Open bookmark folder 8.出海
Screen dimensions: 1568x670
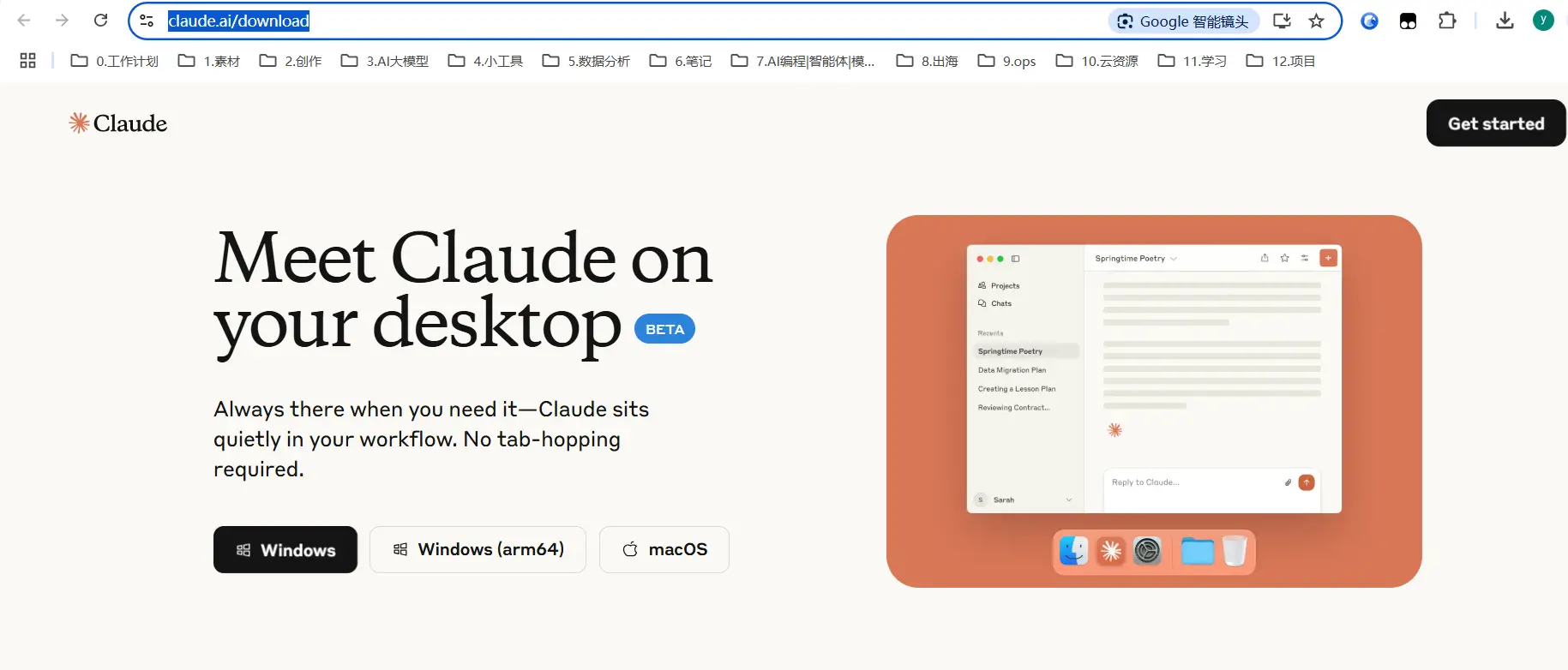click(928, 61)
